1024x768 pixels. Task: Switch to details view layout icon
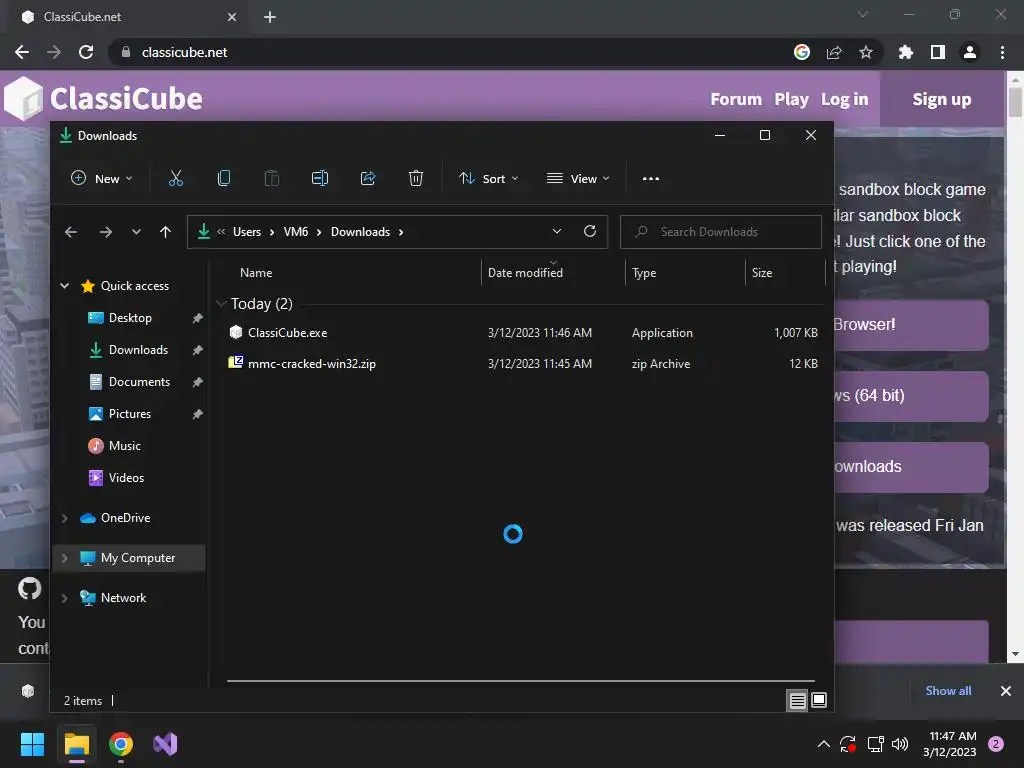(x=797, y=701)
